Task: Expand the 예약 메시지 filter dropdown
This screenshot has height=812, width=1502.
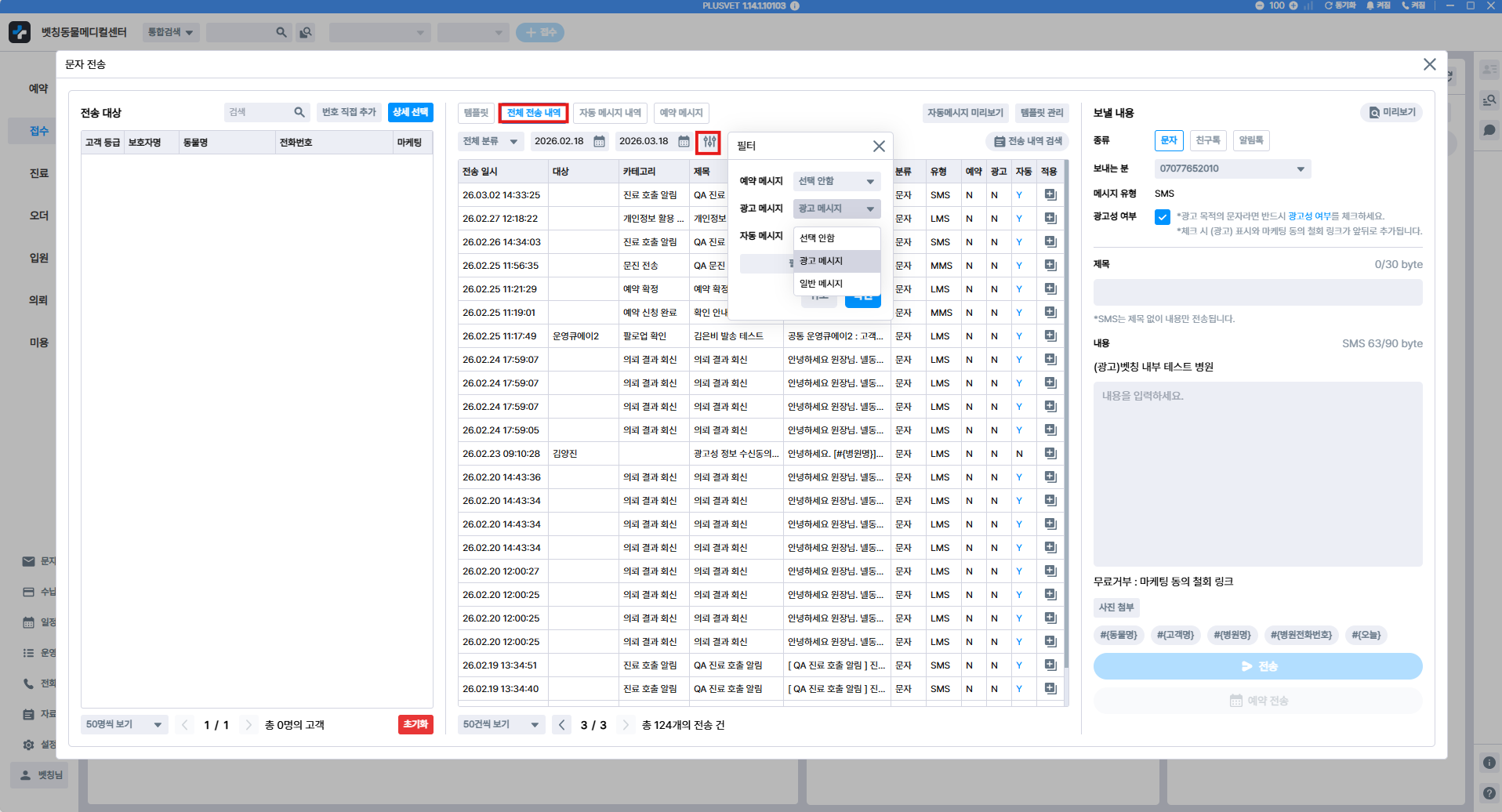Action: tap(836, 181)
